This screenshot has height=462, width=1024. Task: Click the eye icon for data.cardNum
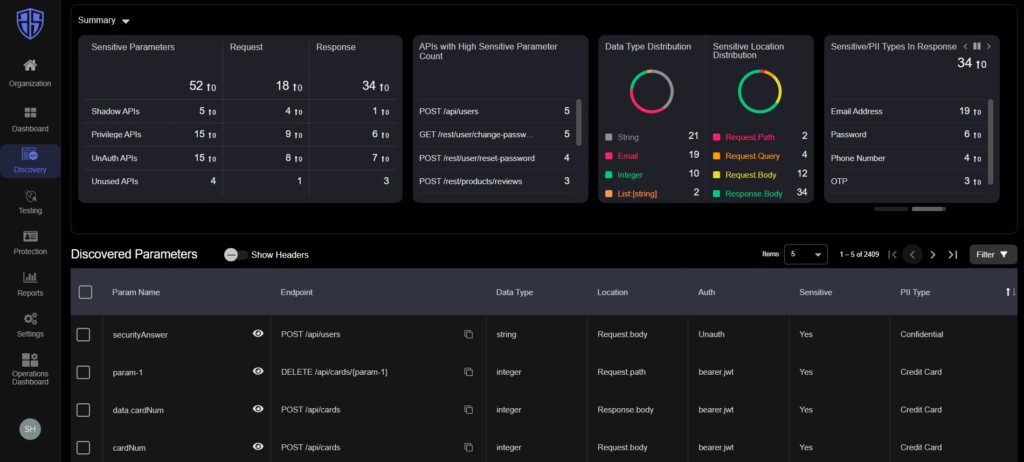point(258,409)
